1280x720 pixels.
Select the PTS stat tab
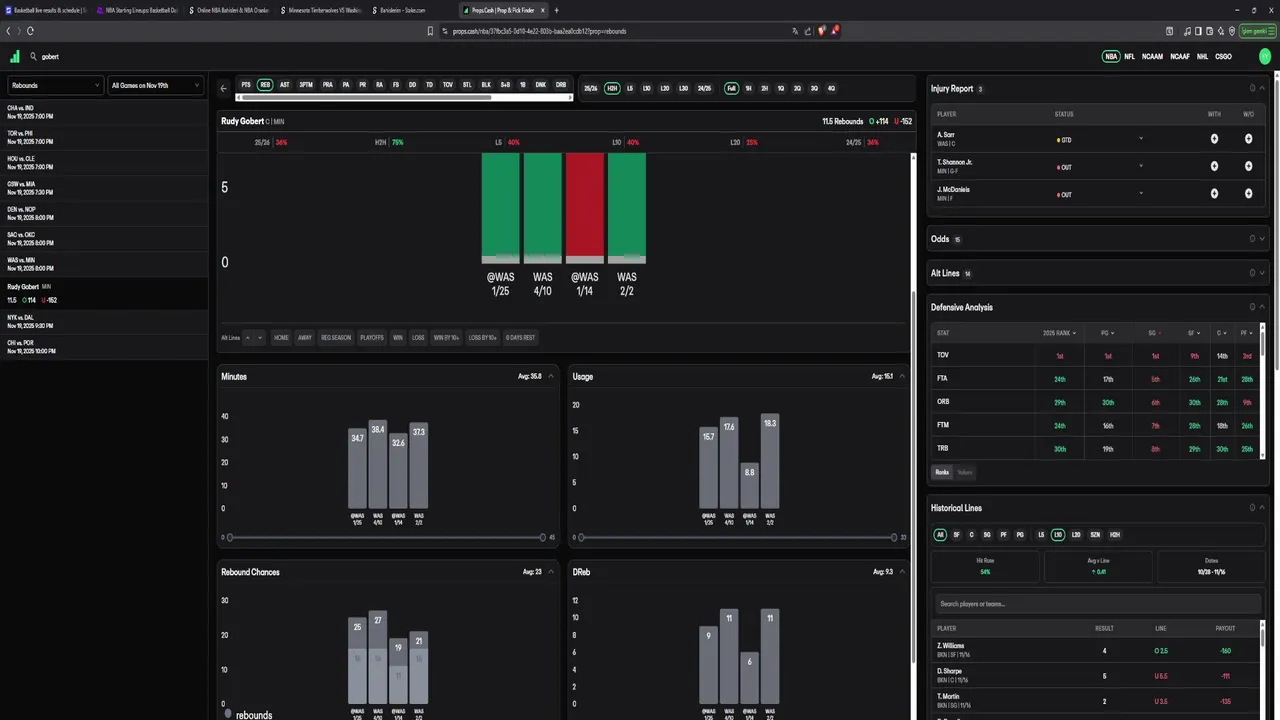pyautogui.click(x=246, y=86)
